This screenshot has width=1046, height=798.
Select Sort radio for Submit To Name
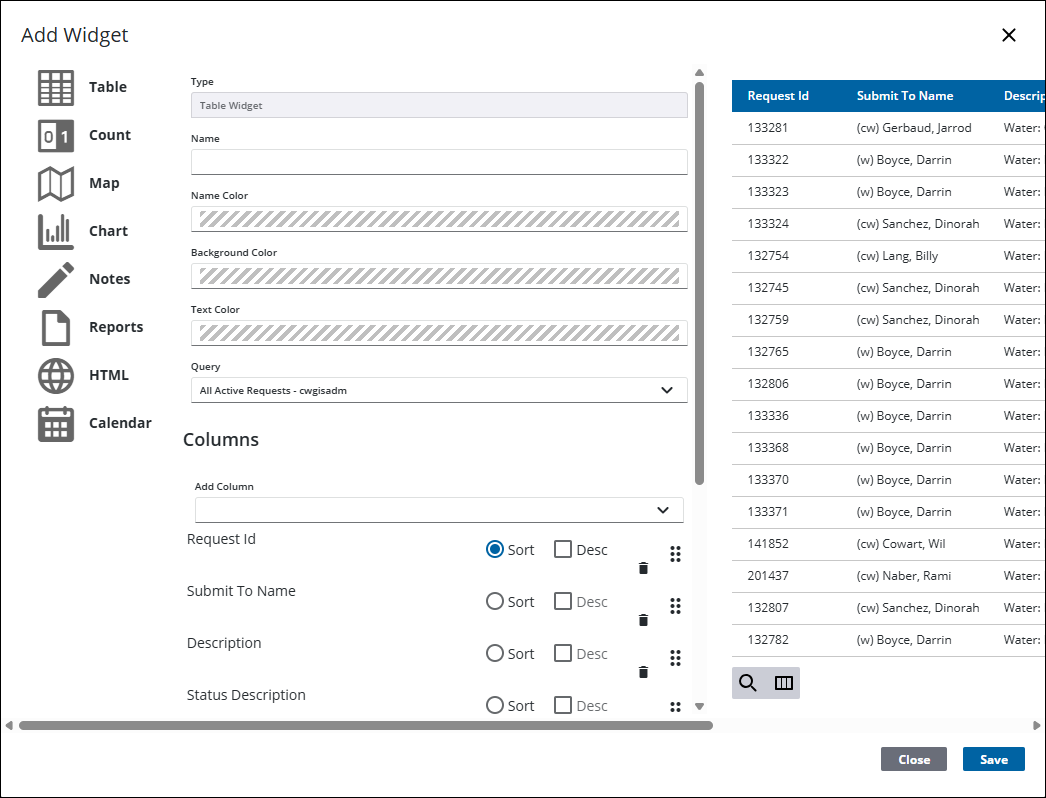coord(495,601)
